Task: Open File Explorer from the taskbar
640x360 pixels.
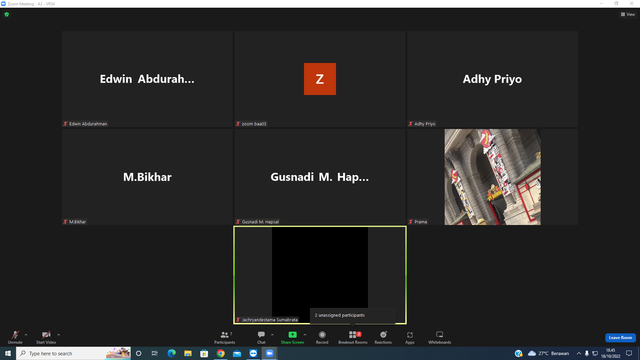Action: point(188,353)
